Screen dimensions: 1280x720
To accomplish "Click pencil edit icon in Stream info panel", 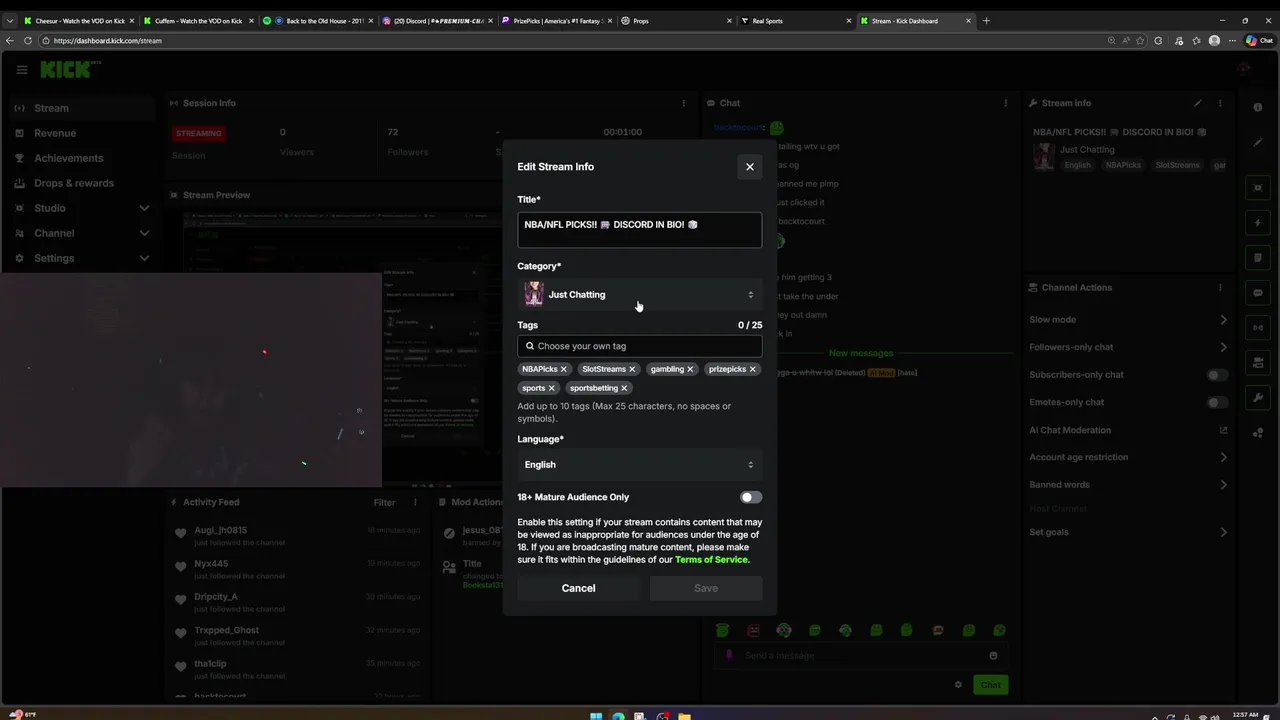I will [x=1197, y=103].
